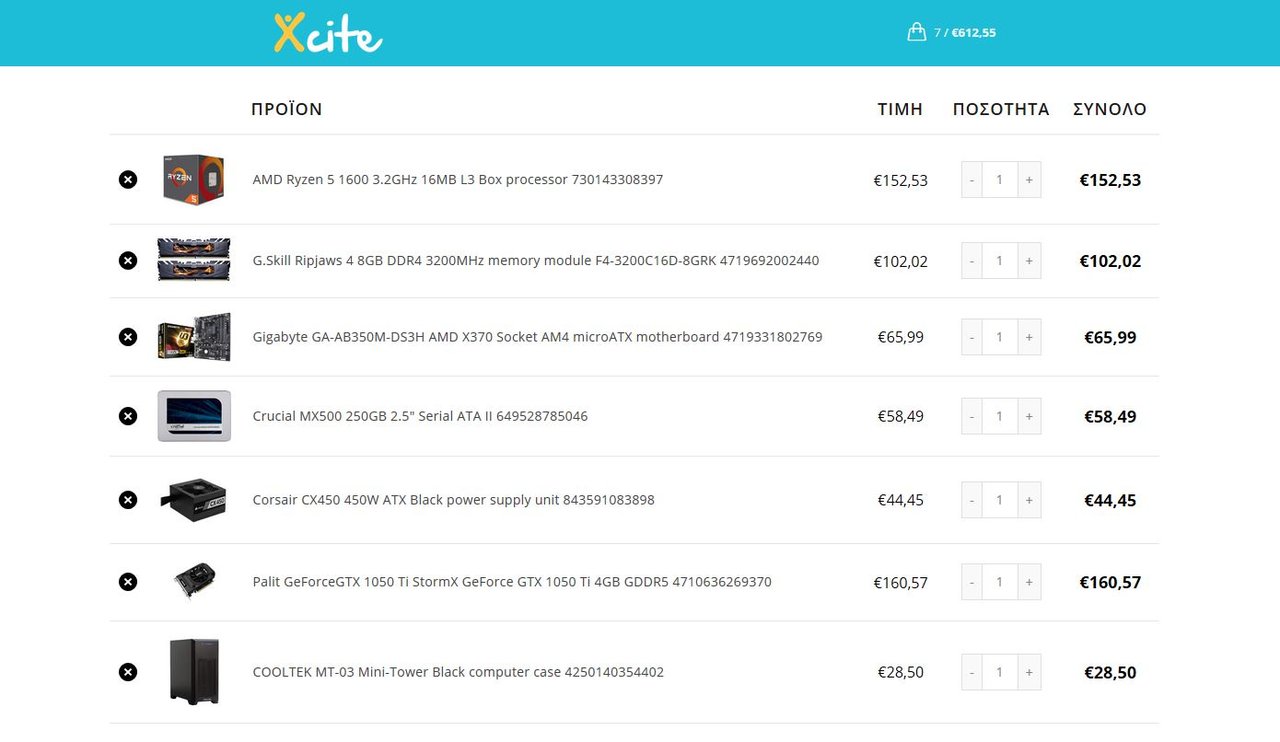Remove Corsair CX450 power supply from cart

(128, 500)
